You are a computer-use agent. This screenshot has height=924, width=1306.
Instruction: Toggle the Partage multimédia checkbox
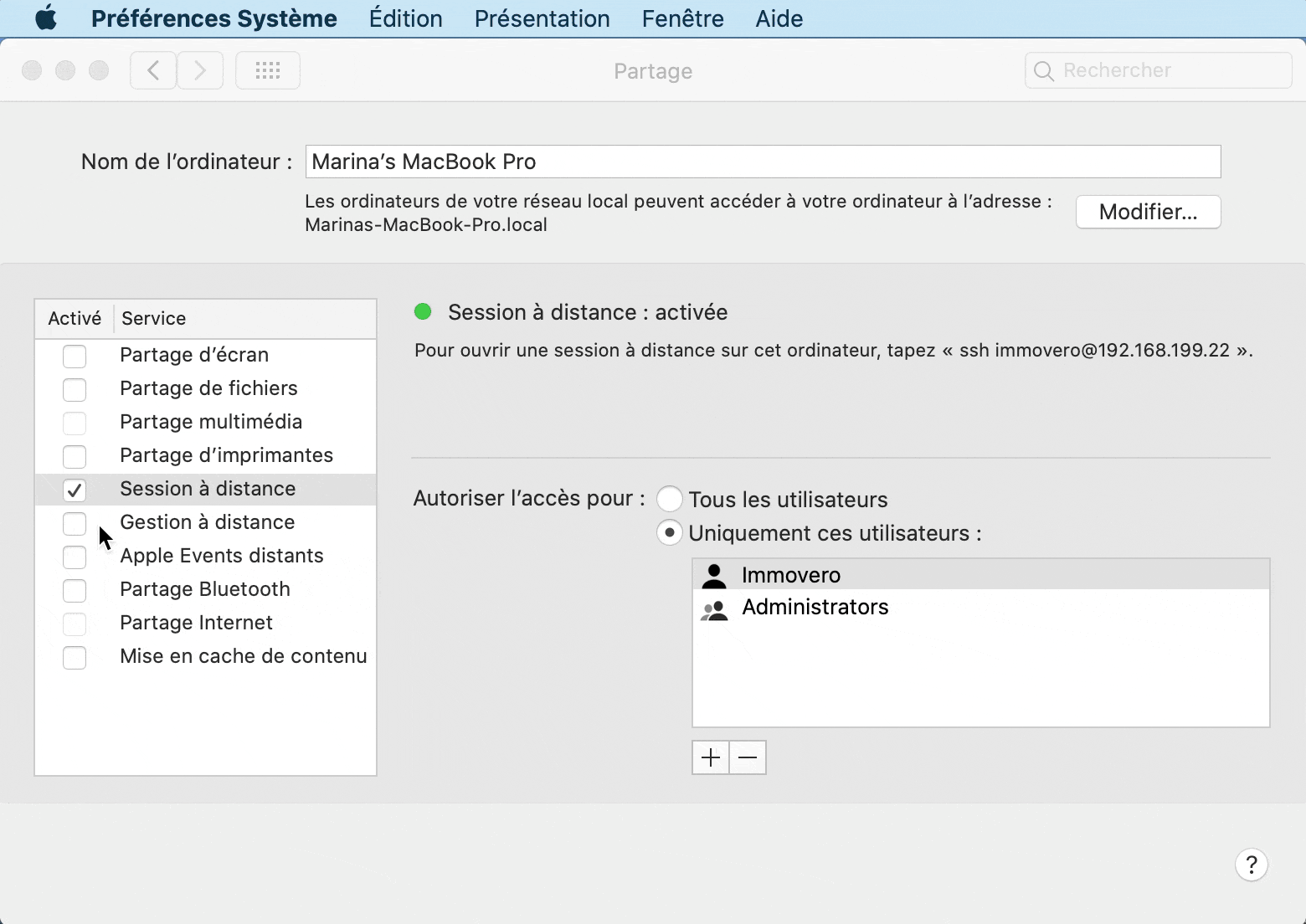coord(75,423)
